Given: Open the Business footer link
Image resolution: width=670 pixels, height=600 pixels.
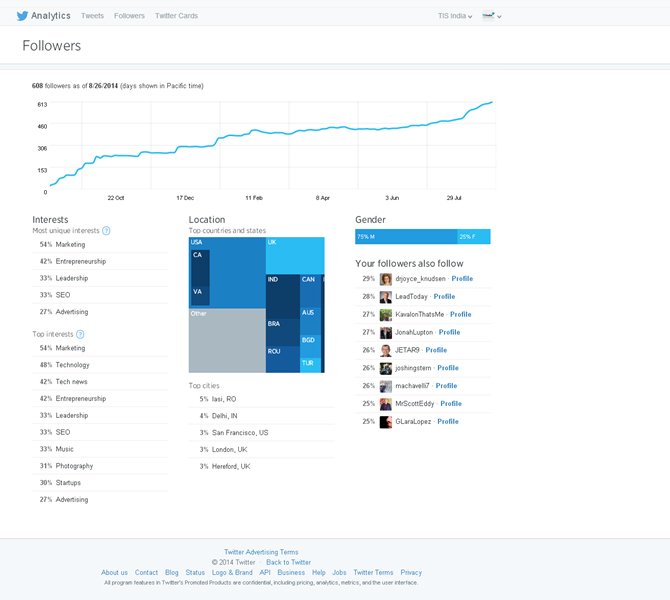Looking at the screenshot, I should [291, 573].
